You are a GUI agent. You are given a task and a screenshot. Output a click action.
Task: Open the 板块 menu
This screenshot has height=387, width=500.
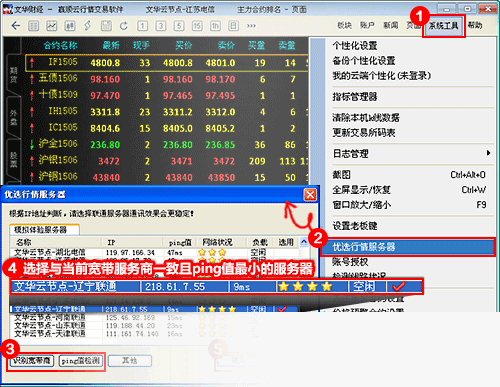click(344, 25)
